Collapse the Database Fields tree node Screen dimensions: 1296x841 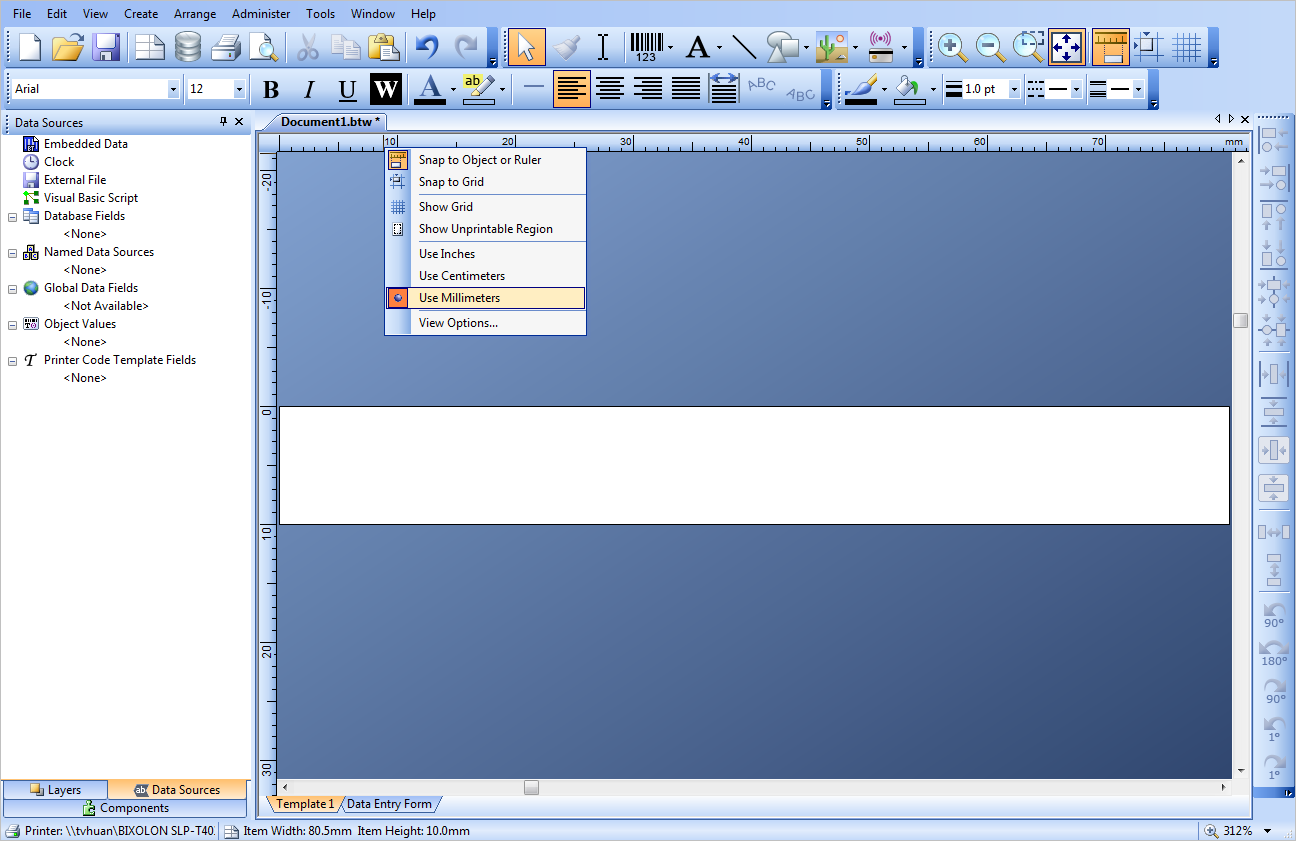[13, 216]
